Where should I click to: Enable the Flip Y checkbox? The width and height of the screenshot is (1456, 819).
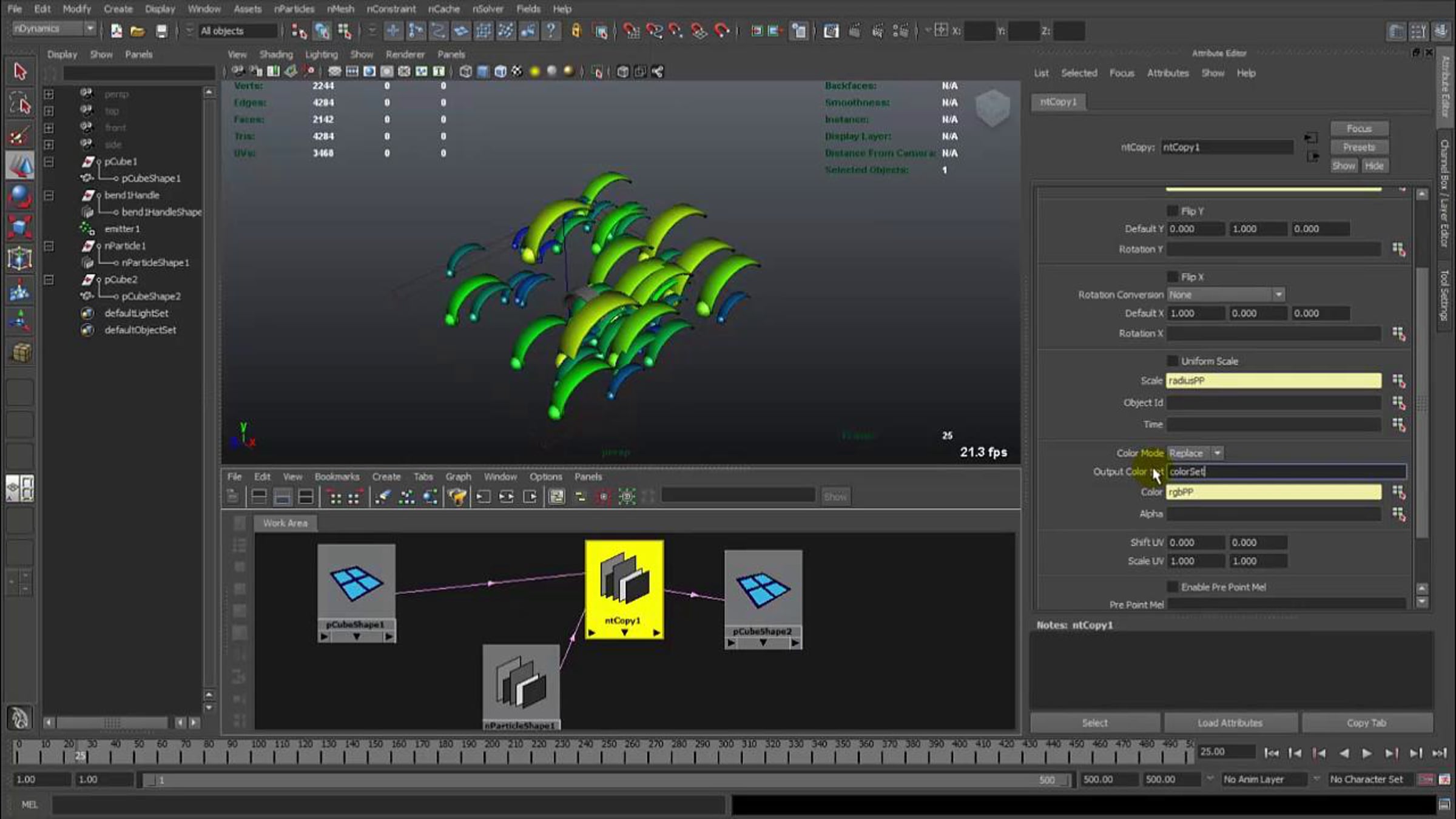tap(1172, 211)
